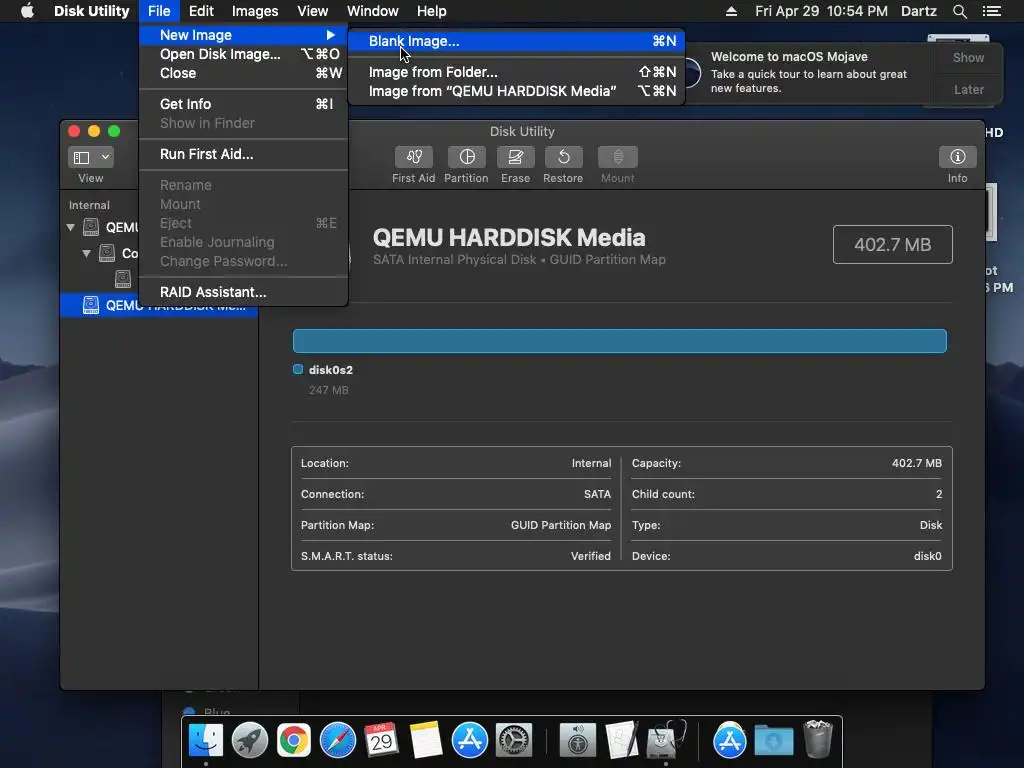Viewport: 1024px width, 768px height.
Task: Launch Google Chrome from the Dock
Action: [294, 741]
